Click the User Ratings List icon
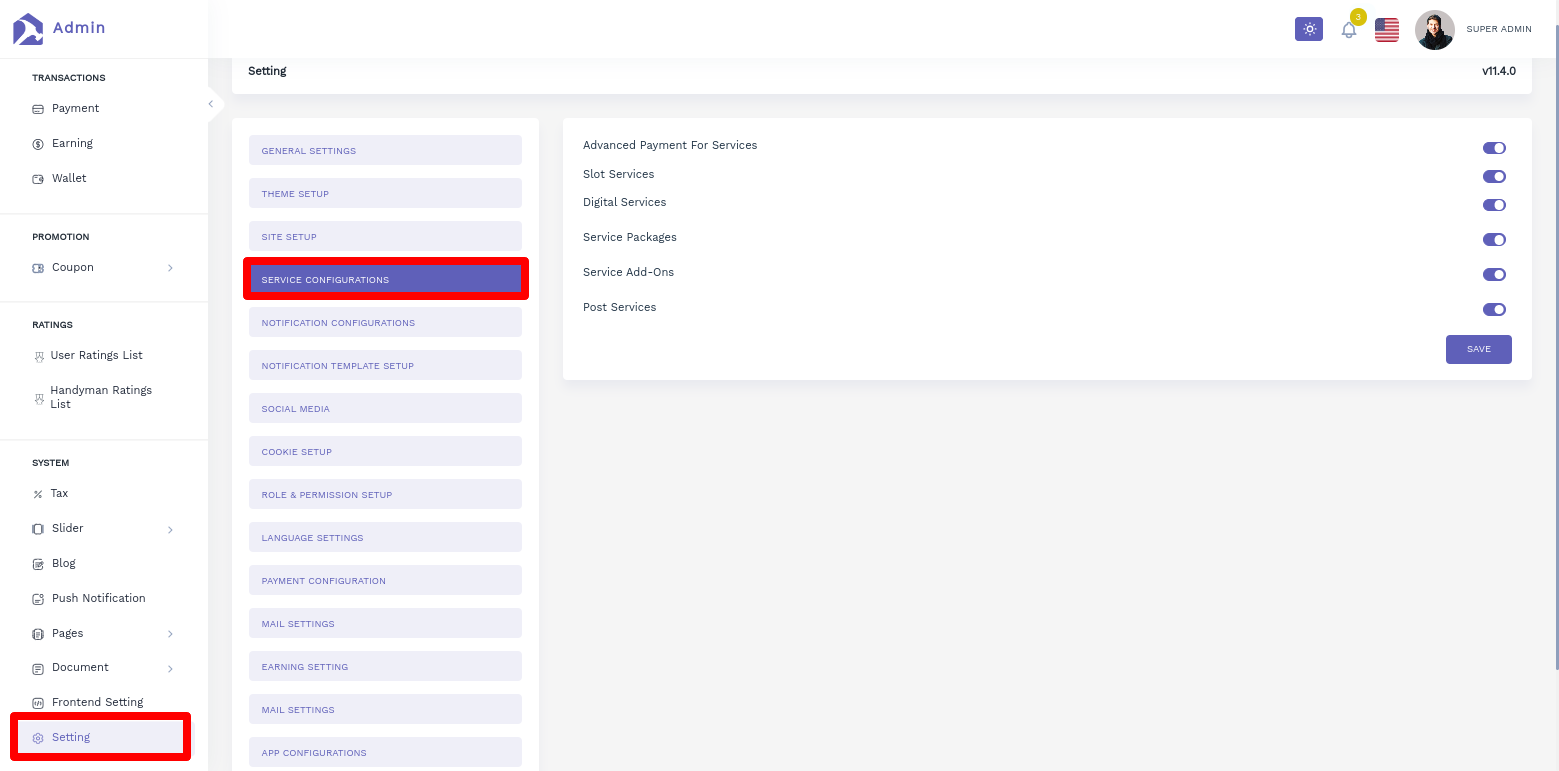Image resolution: width=1559 pixels, height=771 pixels. click(39, 356)
